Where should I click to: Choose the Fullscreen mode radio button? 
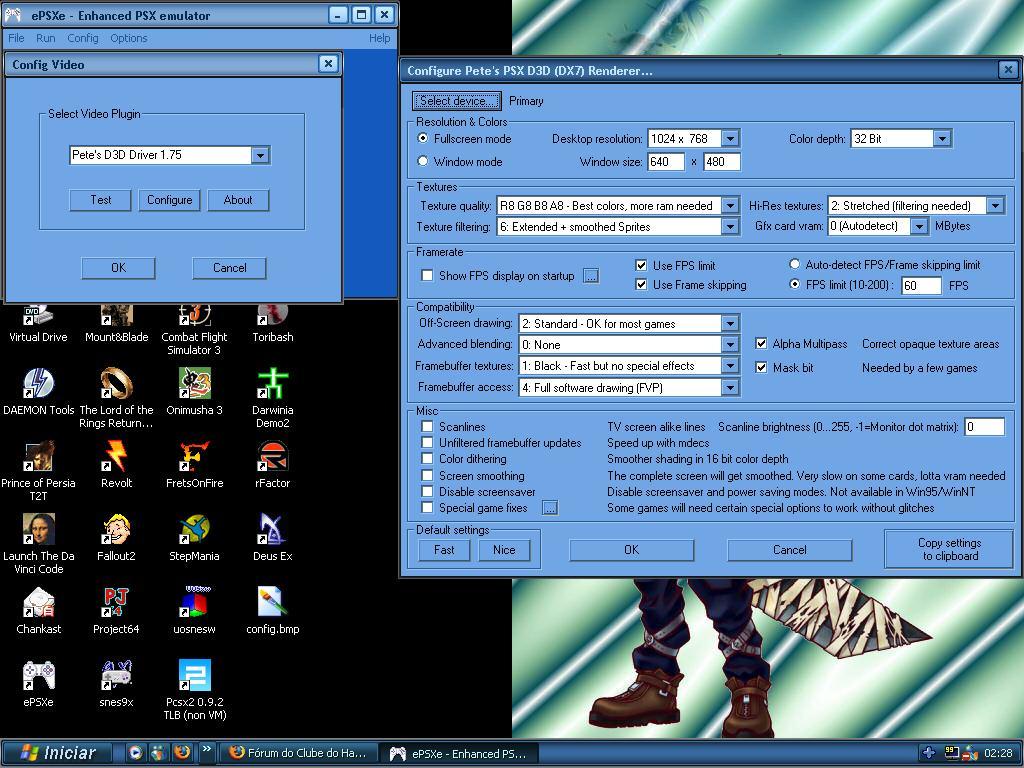pyautogui.click(x=423, y=138)
